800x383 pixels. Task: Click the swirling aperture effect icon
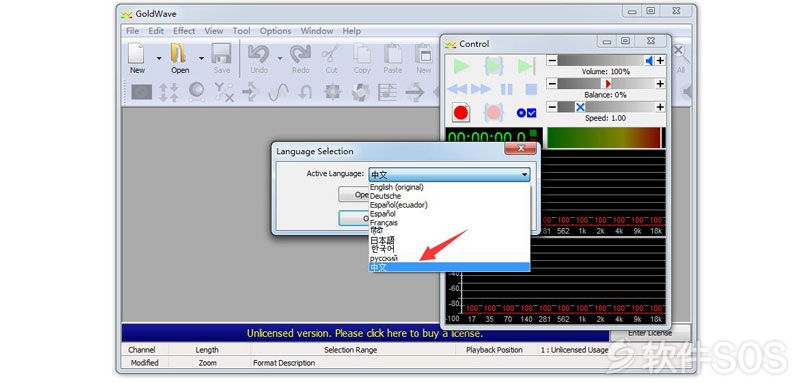[361, 92]
